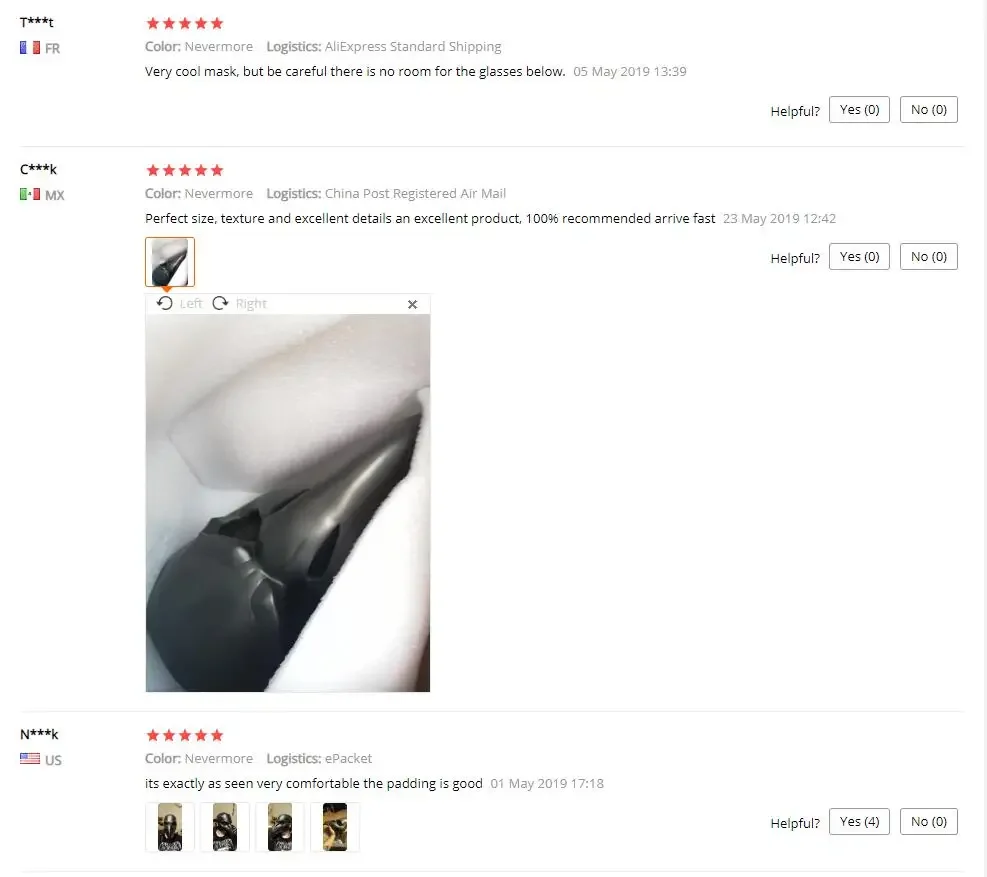Open N***k's first photo thumbnail
Viewport: 987px width, 877px height.
[x=170, y=827]
